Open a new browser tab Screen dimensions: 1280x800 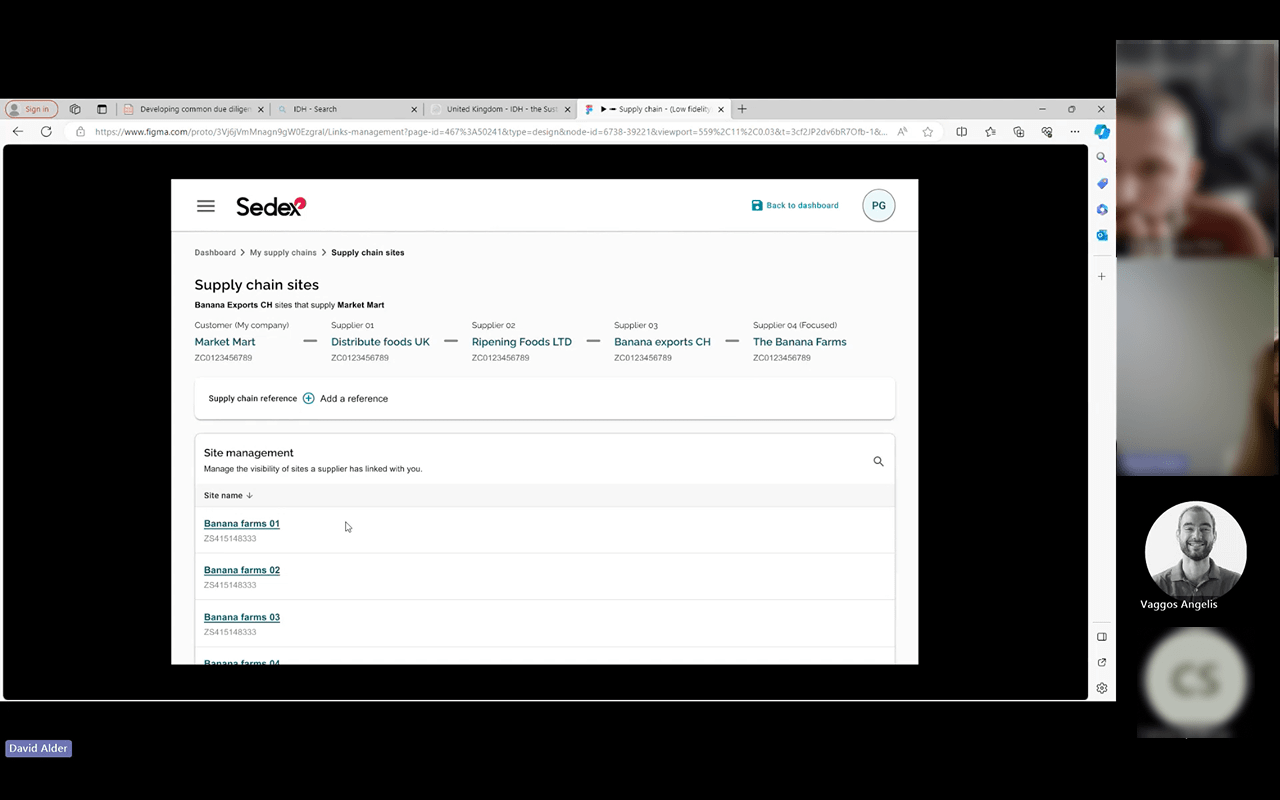742,109
